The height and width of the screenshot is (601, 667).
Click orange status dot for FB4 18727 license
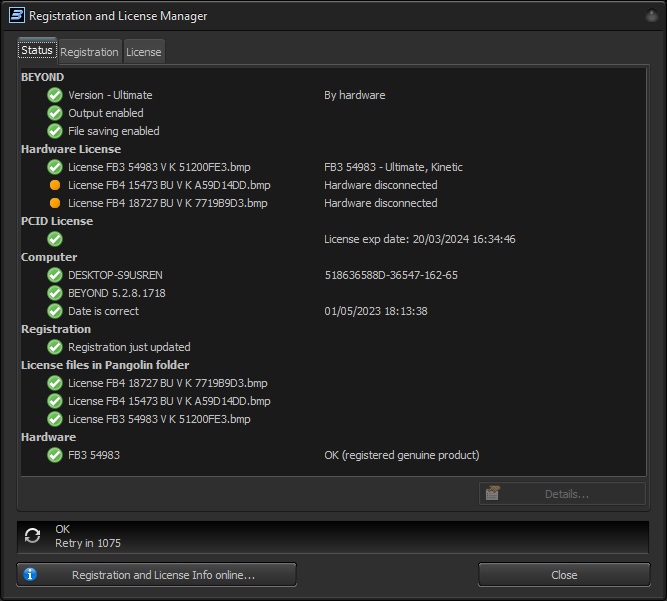tap(55, 203)
